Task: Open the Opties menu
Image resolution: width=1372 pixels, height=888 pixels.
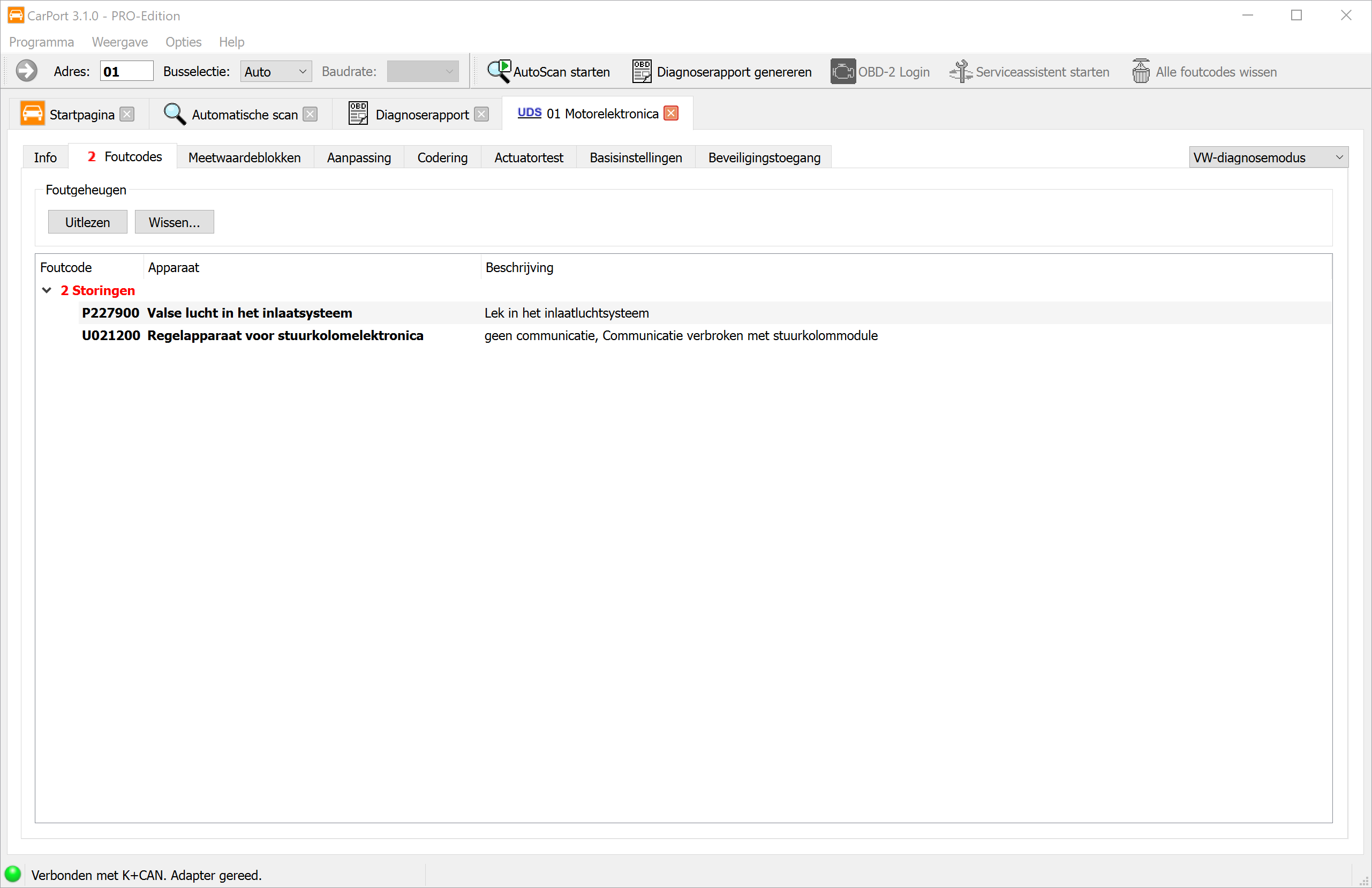Action: click(183, 42)
